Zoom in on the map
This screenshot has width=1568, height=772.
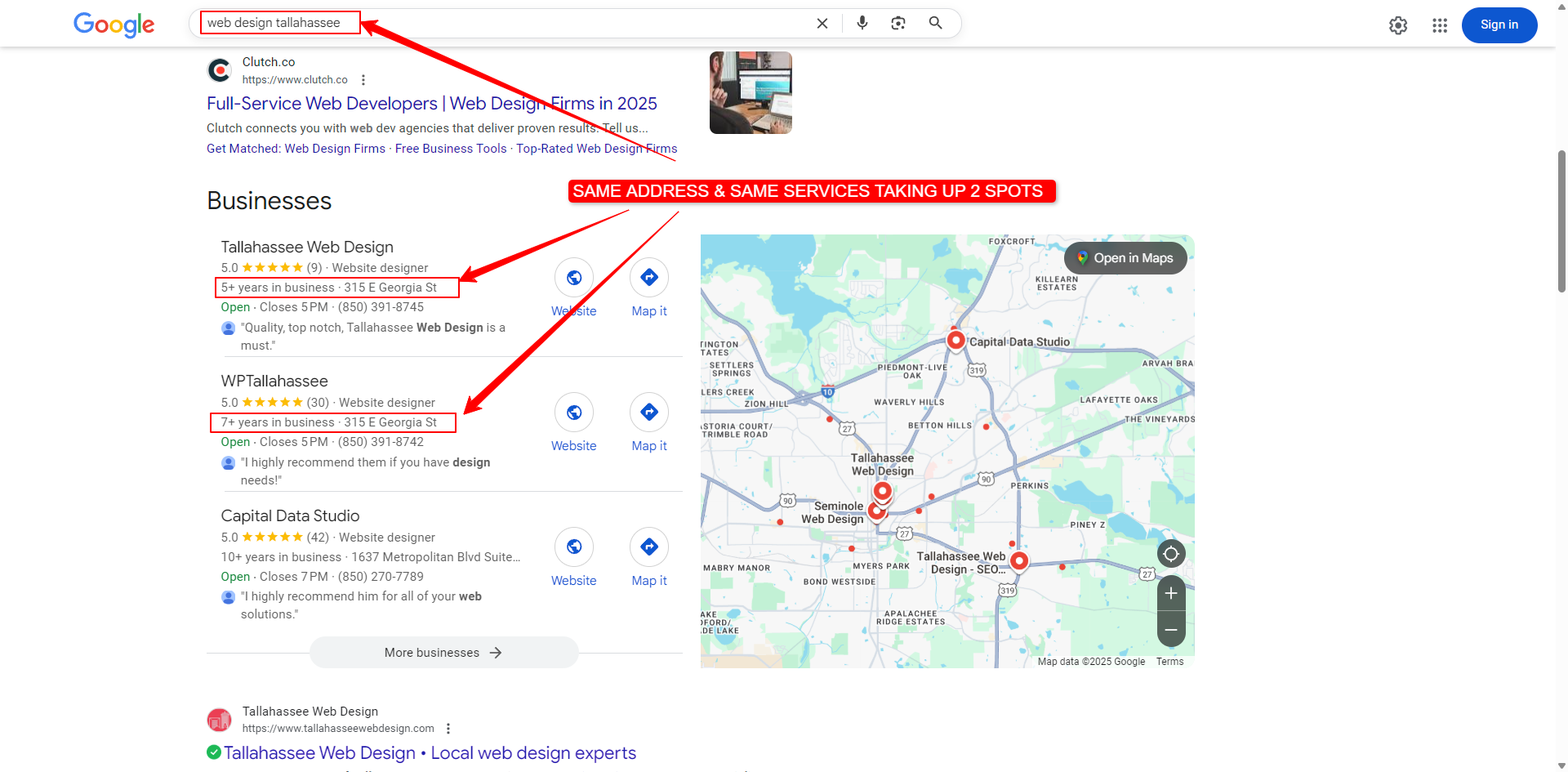pos(1171,593)
